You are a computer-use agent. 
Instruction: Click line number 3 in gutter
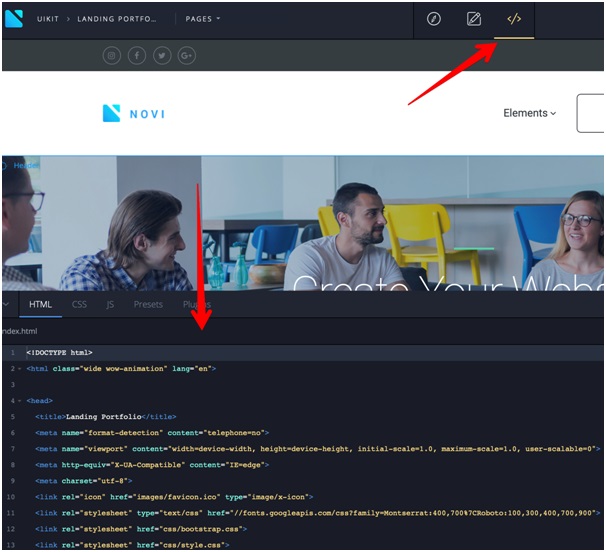12,385
